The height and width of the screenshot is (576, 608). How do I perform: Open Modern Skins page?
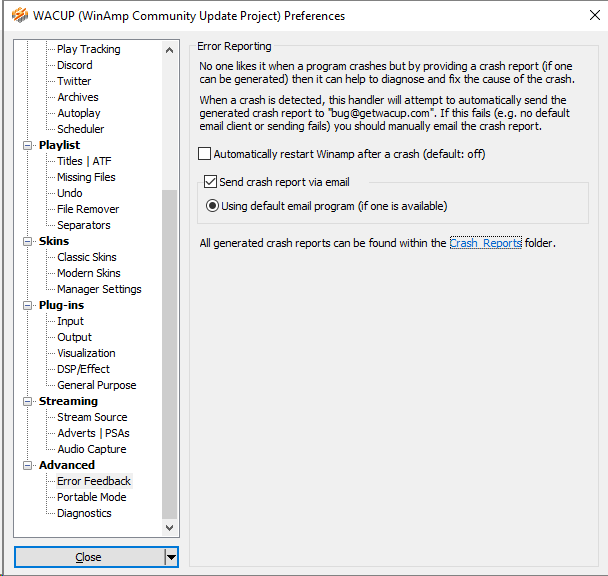coord(89,273)
